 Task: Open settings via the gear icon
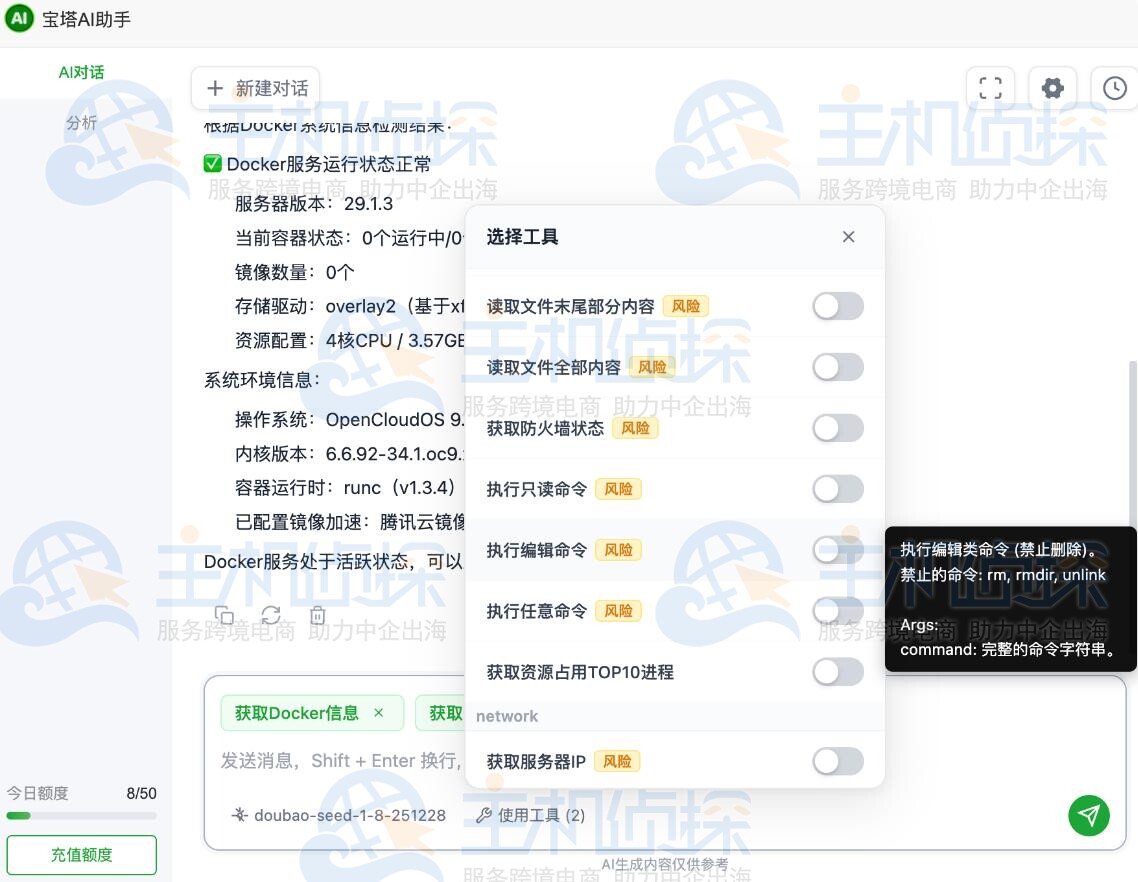[1052, 88]
